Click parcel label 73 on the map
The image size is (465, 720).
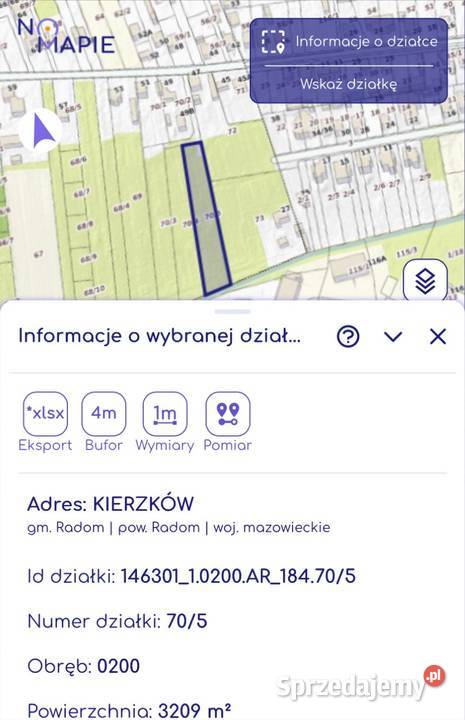point(260,219)
